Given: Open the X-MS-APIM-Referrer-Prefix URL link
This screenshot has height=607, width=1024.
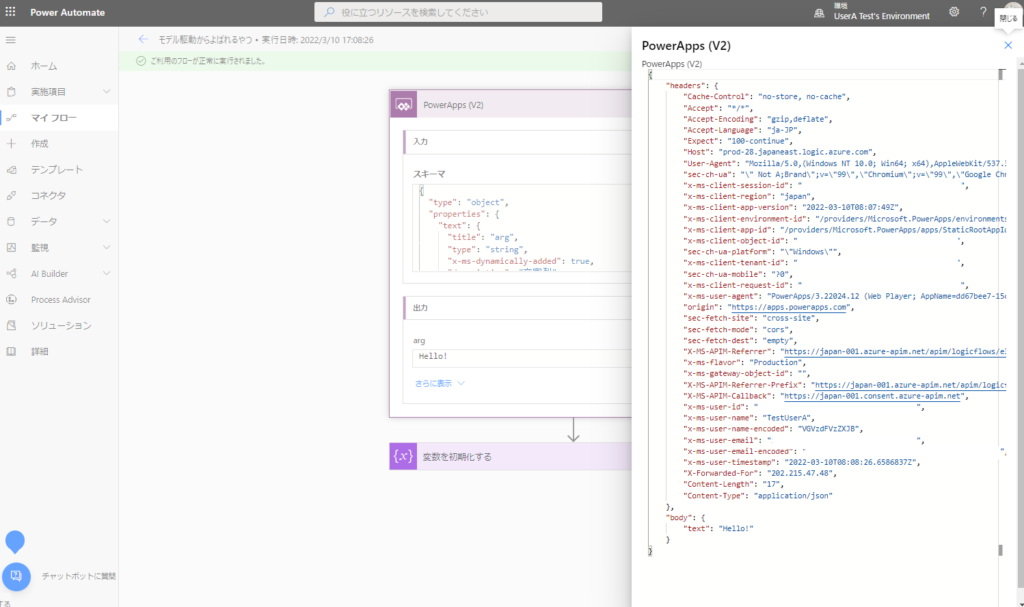Looking at the screenshot, I should tap(910, 385).
